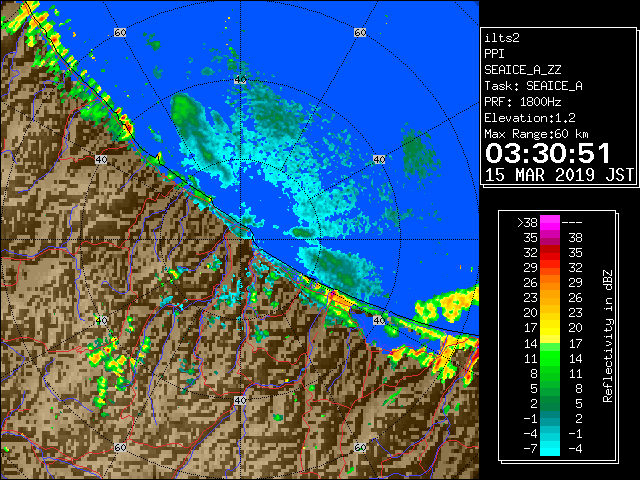Pick the red-orange 29 to 32 dBZ swatch
This screenshot has height=480, width=640.
pyautogui.click(x=550, y=268)
